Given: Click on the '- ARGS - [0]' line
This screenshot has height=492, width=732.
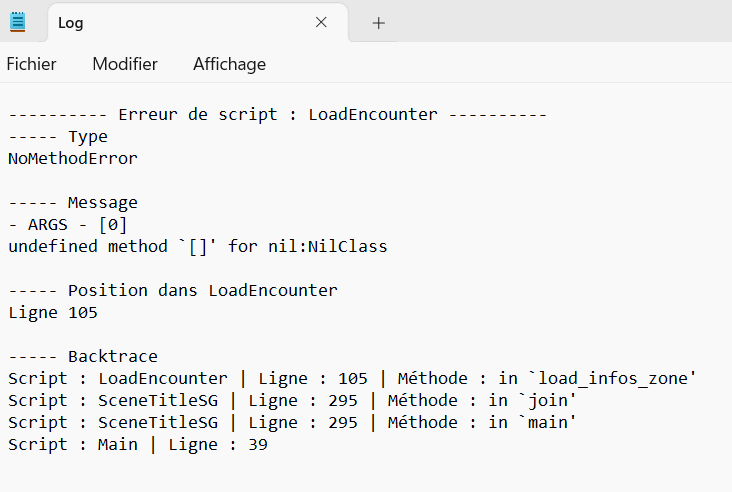Looking at the screenshot, I should point(68,225).
